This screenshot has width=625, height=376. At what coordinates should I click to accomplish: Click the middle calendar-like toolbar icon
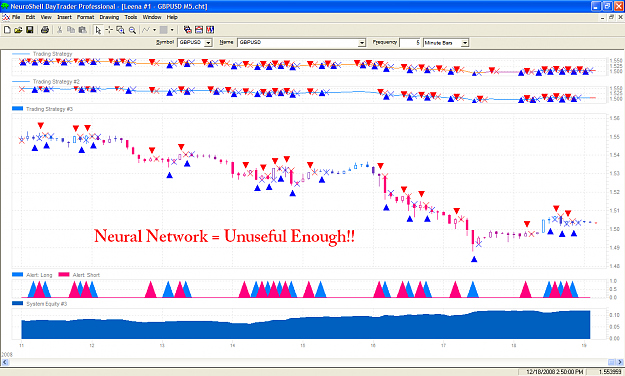(199, 30)
